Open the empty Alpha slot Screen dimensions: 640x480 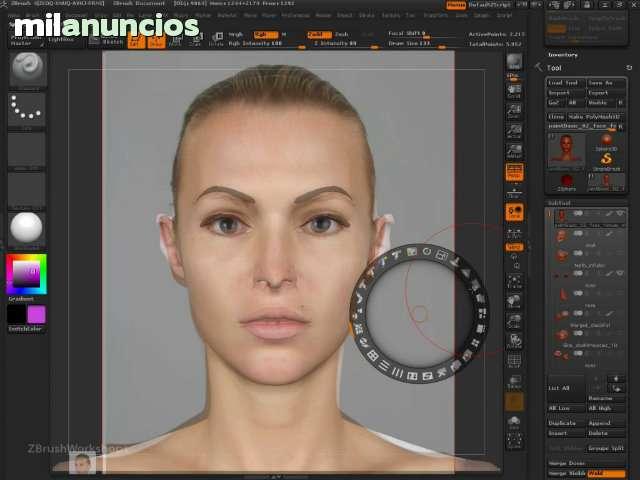27,149
